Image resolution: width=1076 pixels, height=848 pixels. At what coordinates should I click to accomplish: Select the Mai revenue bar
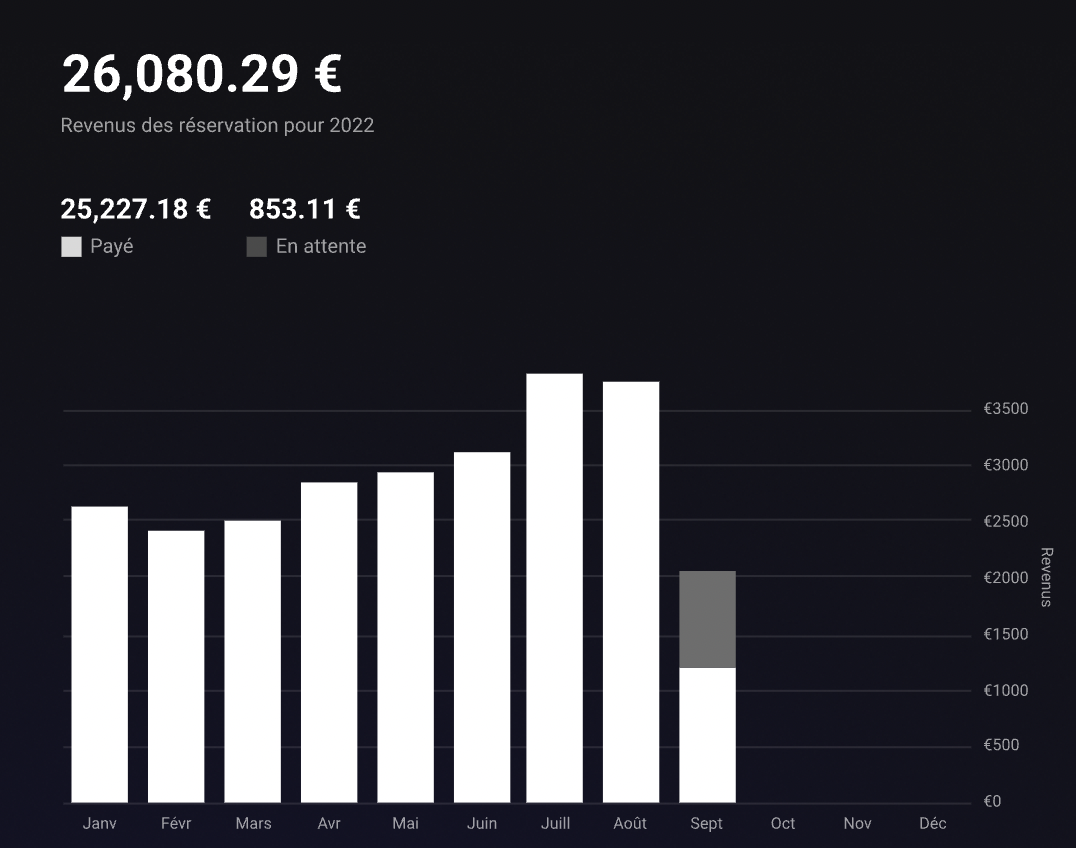pyautogui.click(x=406, y=638)
